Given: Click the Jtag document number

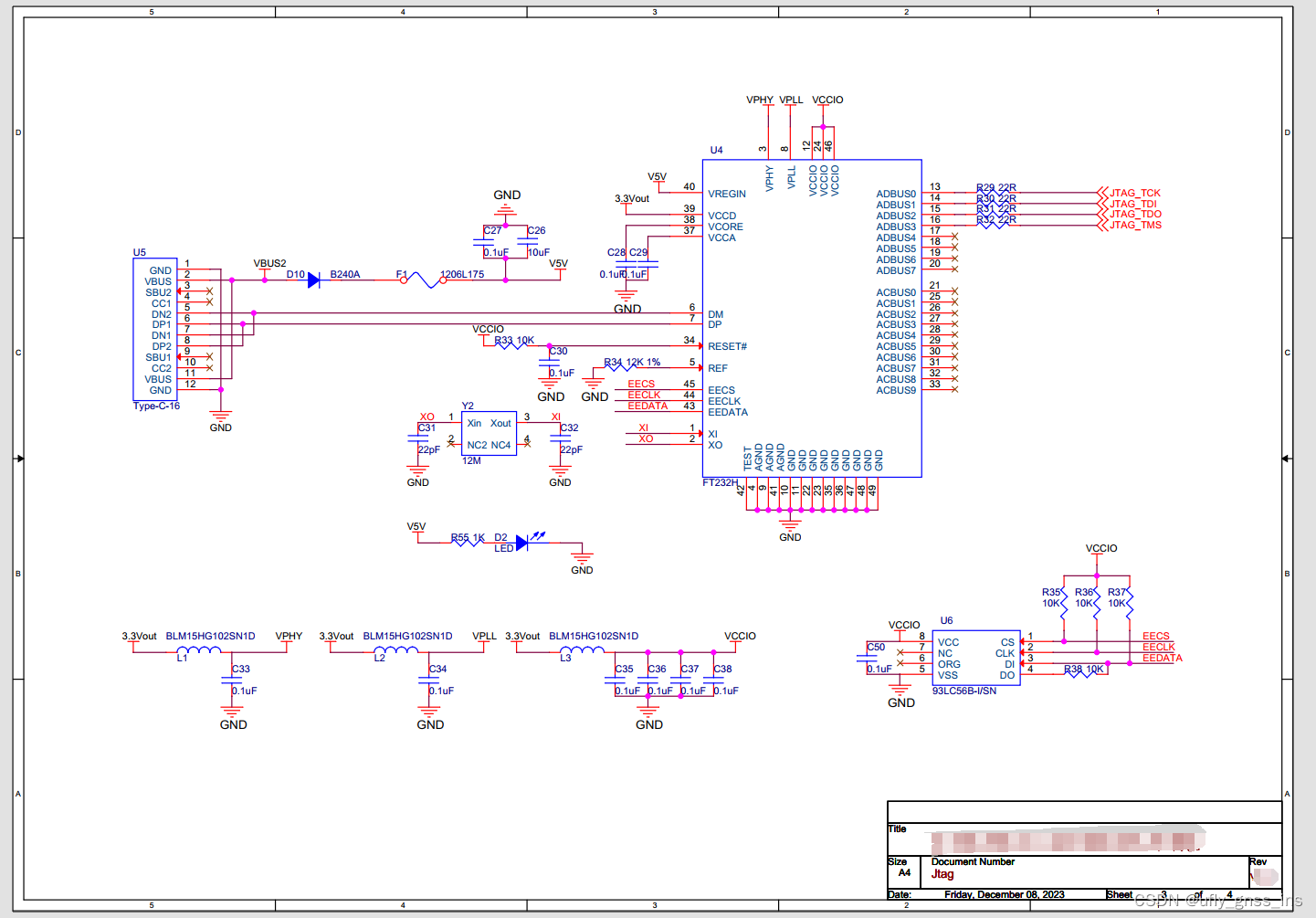Looking at the screenshot, I should coord(942,874).
